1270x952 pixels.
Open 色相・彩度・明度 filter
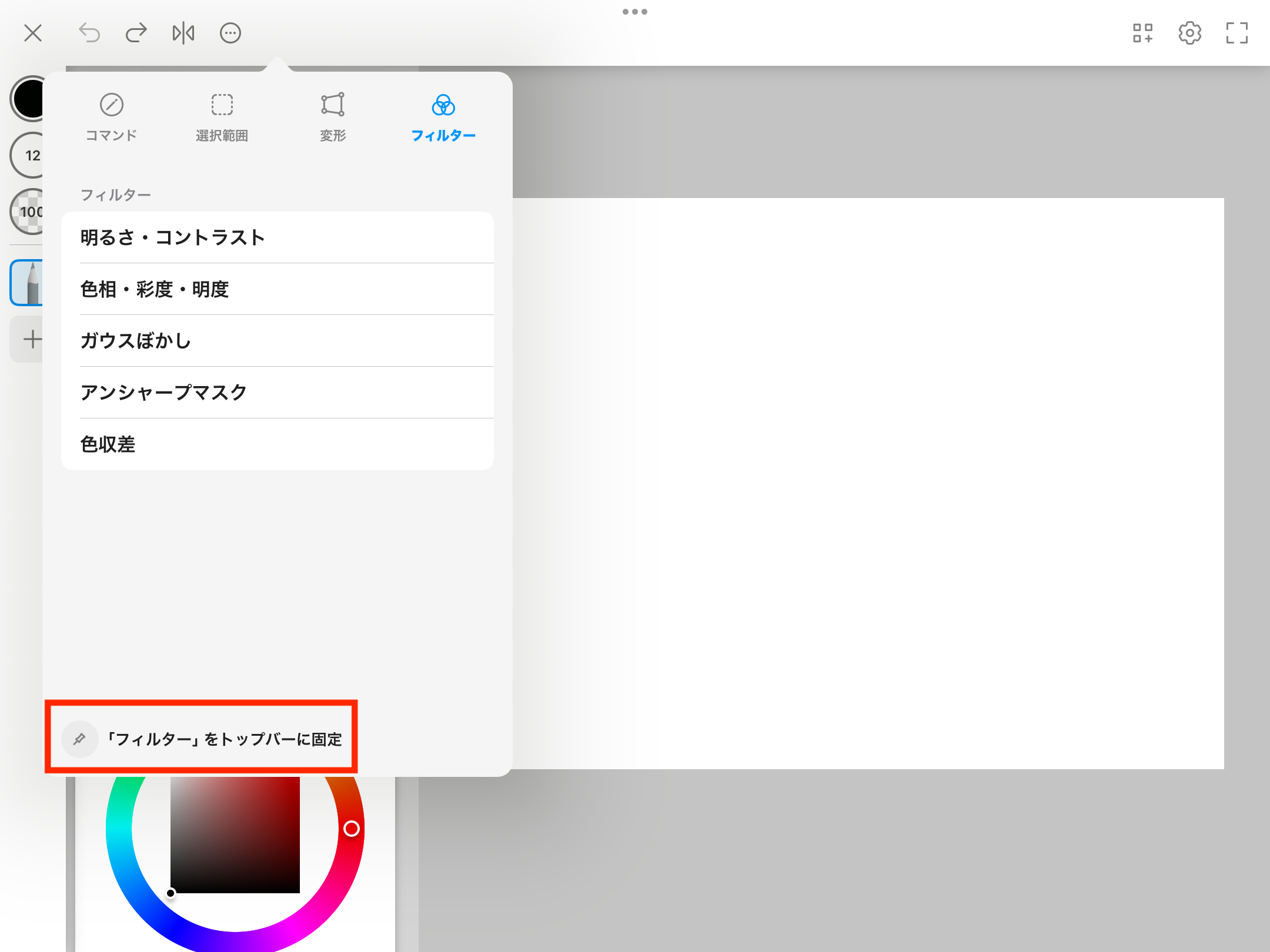[278, 289]
